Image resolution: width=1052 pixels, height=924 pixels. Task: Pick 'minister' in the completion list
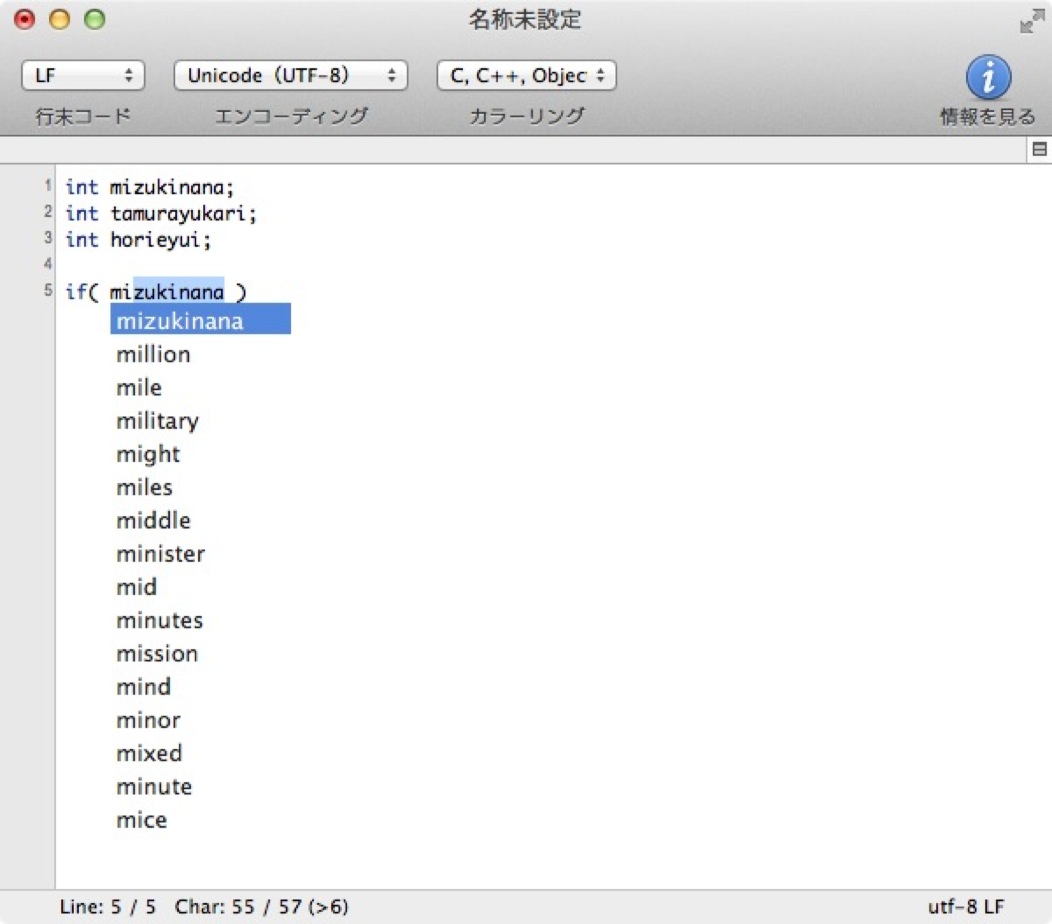pos(160,554)
